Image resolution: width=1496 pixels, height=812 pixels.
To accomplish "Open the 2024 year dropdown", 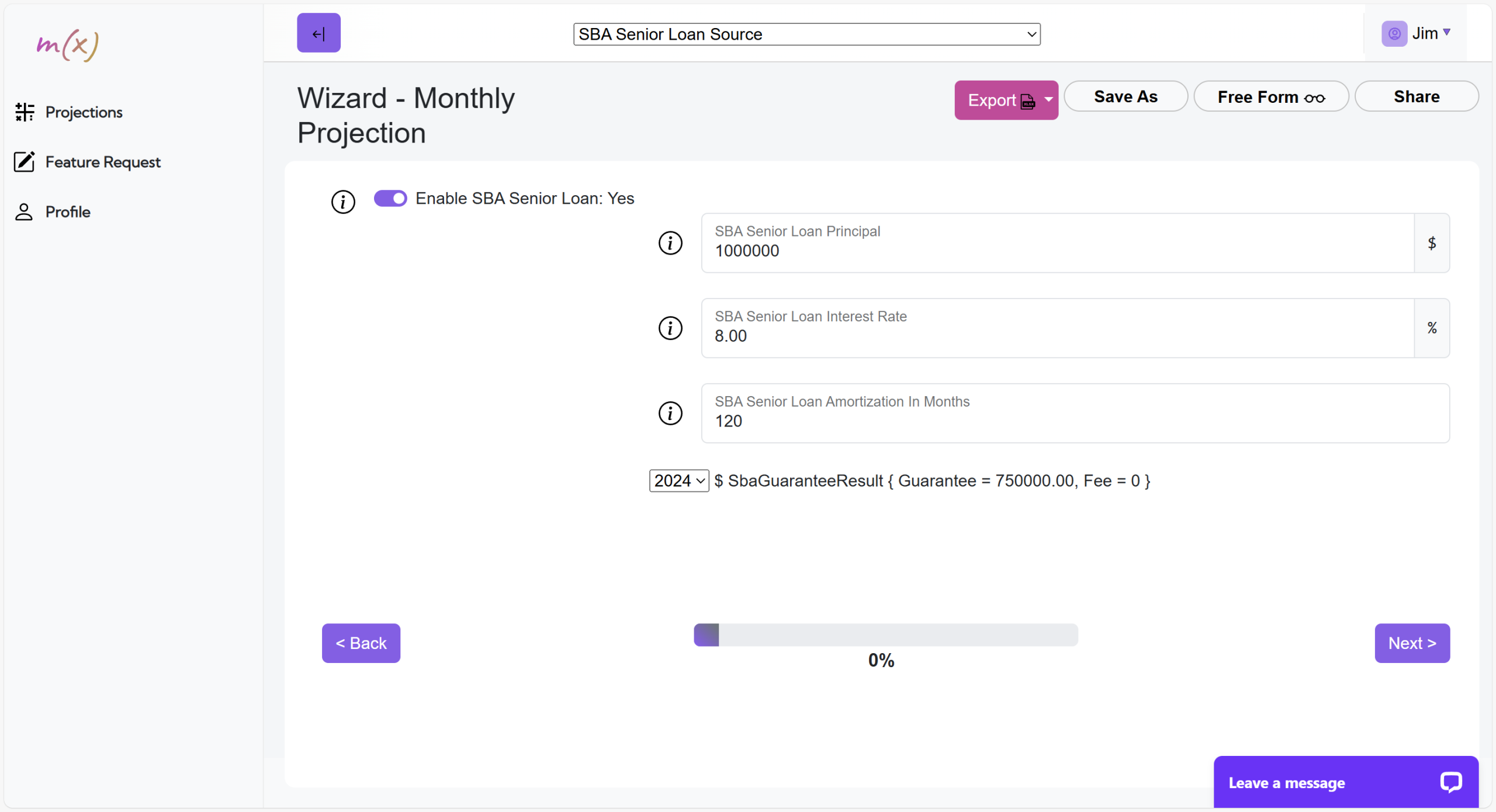I will pyautogui.click(x=679, y=481).
